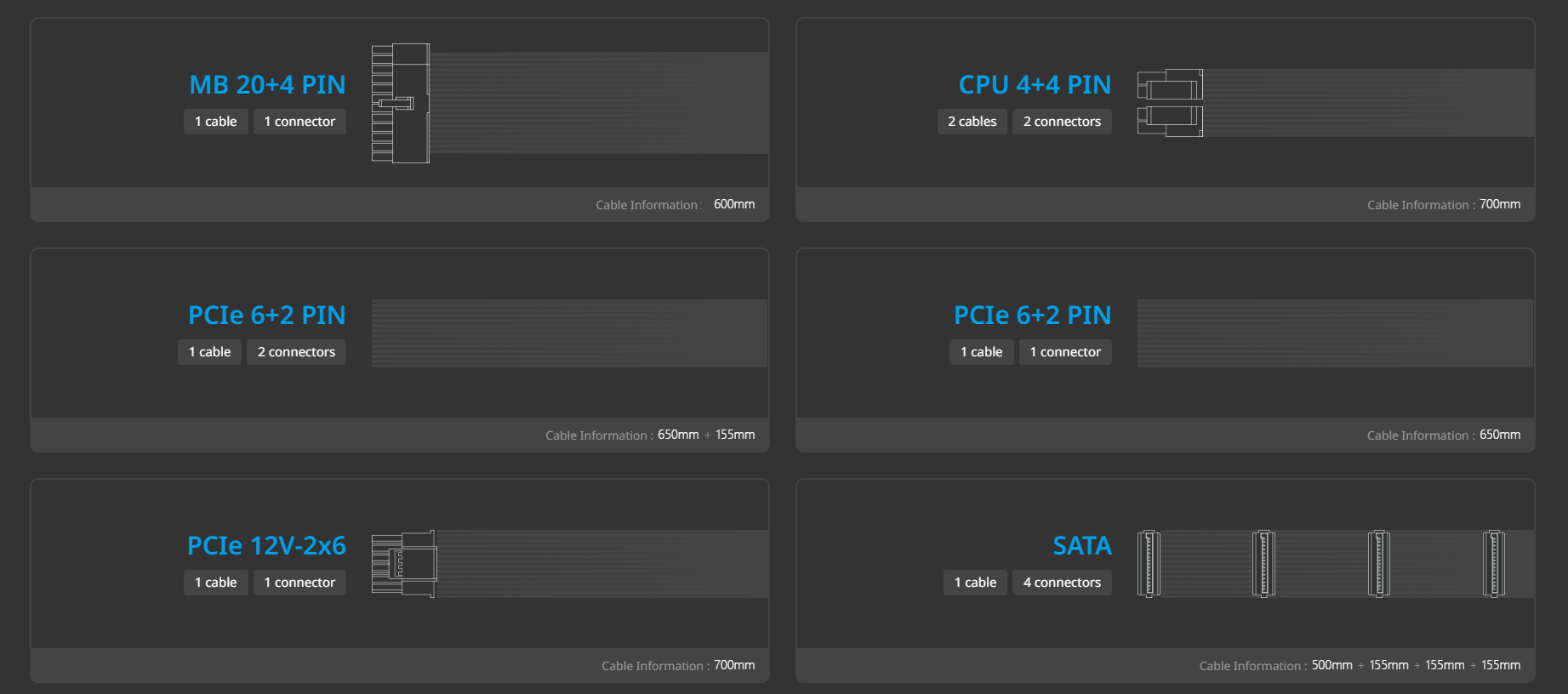Click '2 connectors' badge under left PCIe 6+2
This screenshot has height=694, width=1568.
pyautogui.click(x=296, y=352)
